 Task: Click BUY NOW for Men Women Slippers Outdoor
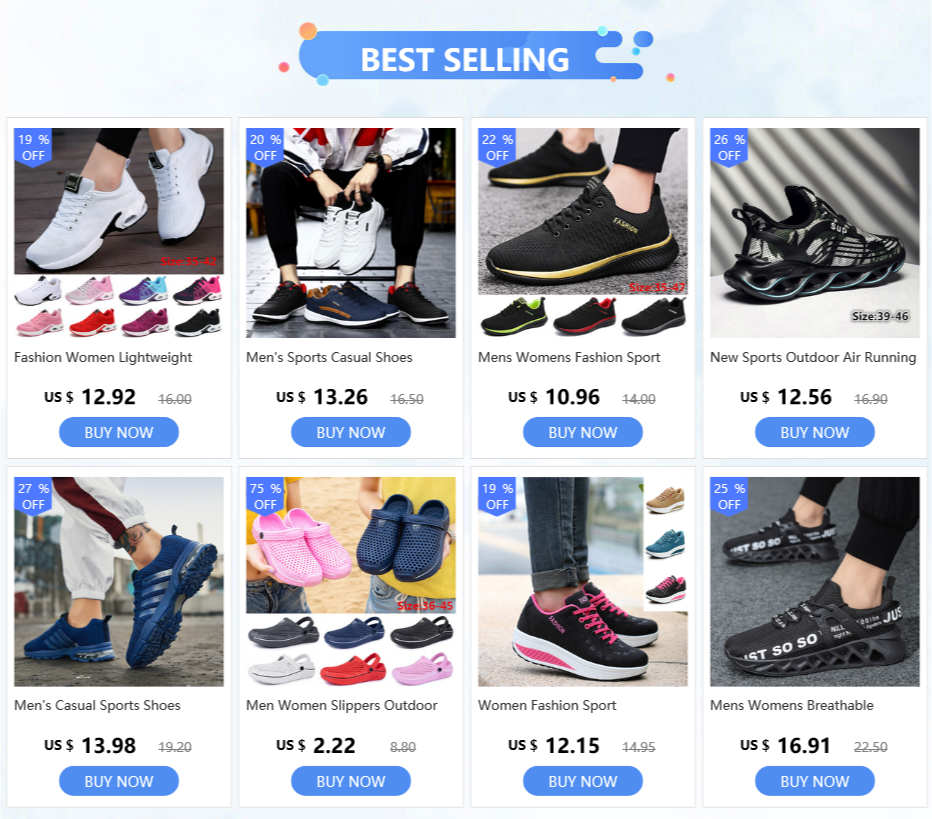coord(351,781)
